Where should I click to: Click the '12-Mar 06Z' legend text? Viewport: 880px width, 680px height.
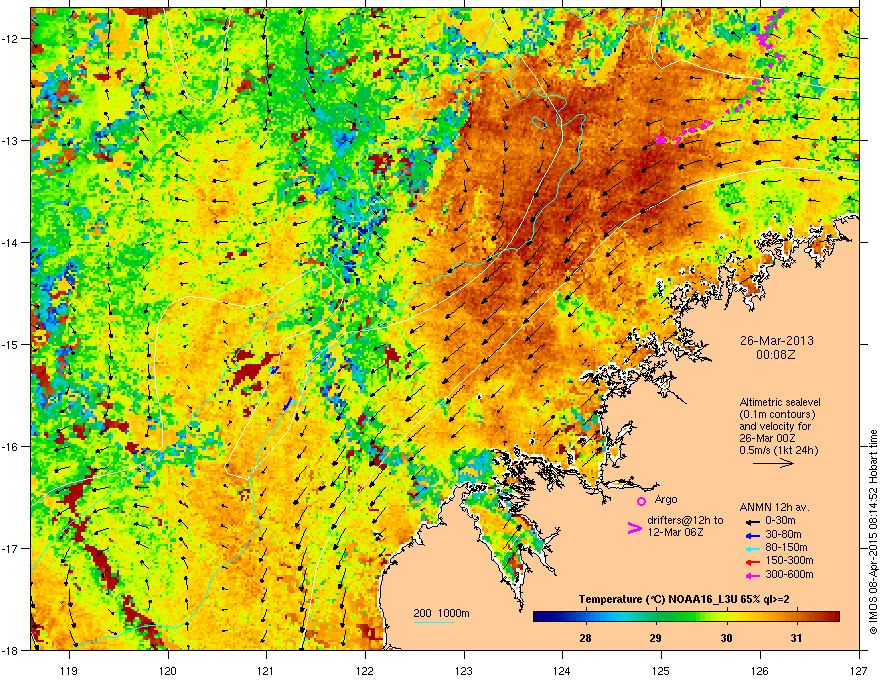click(675, 532)
